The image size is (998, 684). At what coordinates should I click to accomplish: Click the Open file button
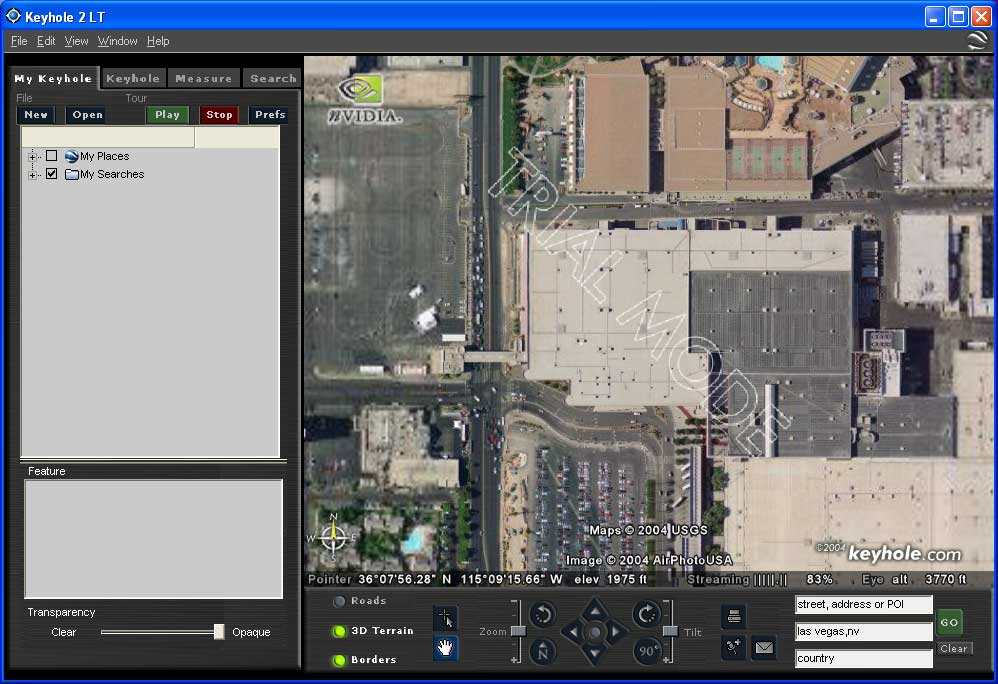(87, 115)
